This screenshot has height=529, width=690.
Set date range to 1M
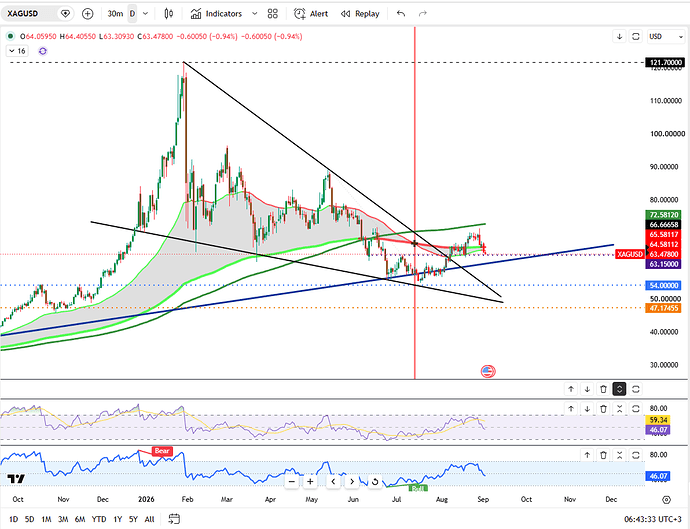pyautogui.click(x=46, y=519)
